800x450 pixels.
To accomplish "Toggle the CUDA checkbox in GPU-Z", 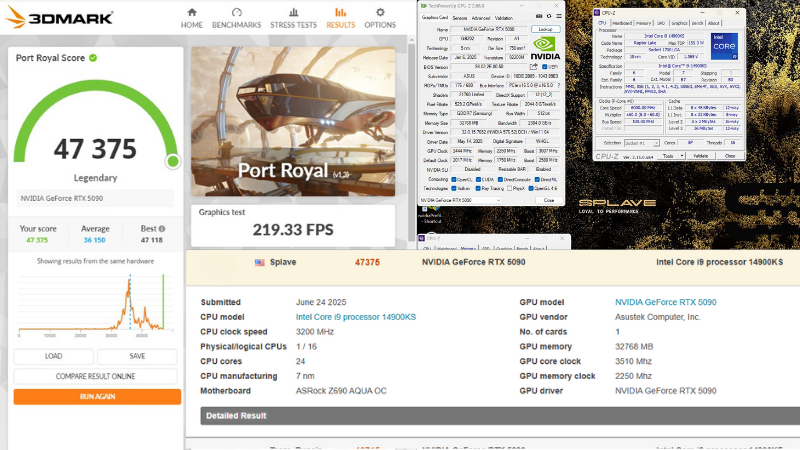I will coord(478,180).
